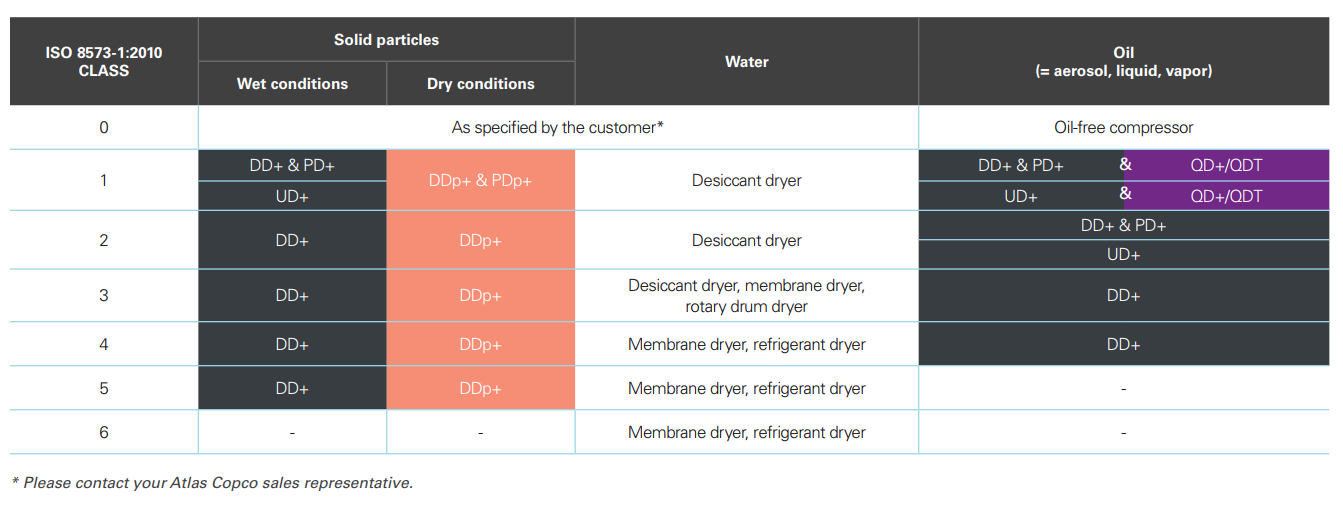Click the Dry conditions subheader

point(480,84)
